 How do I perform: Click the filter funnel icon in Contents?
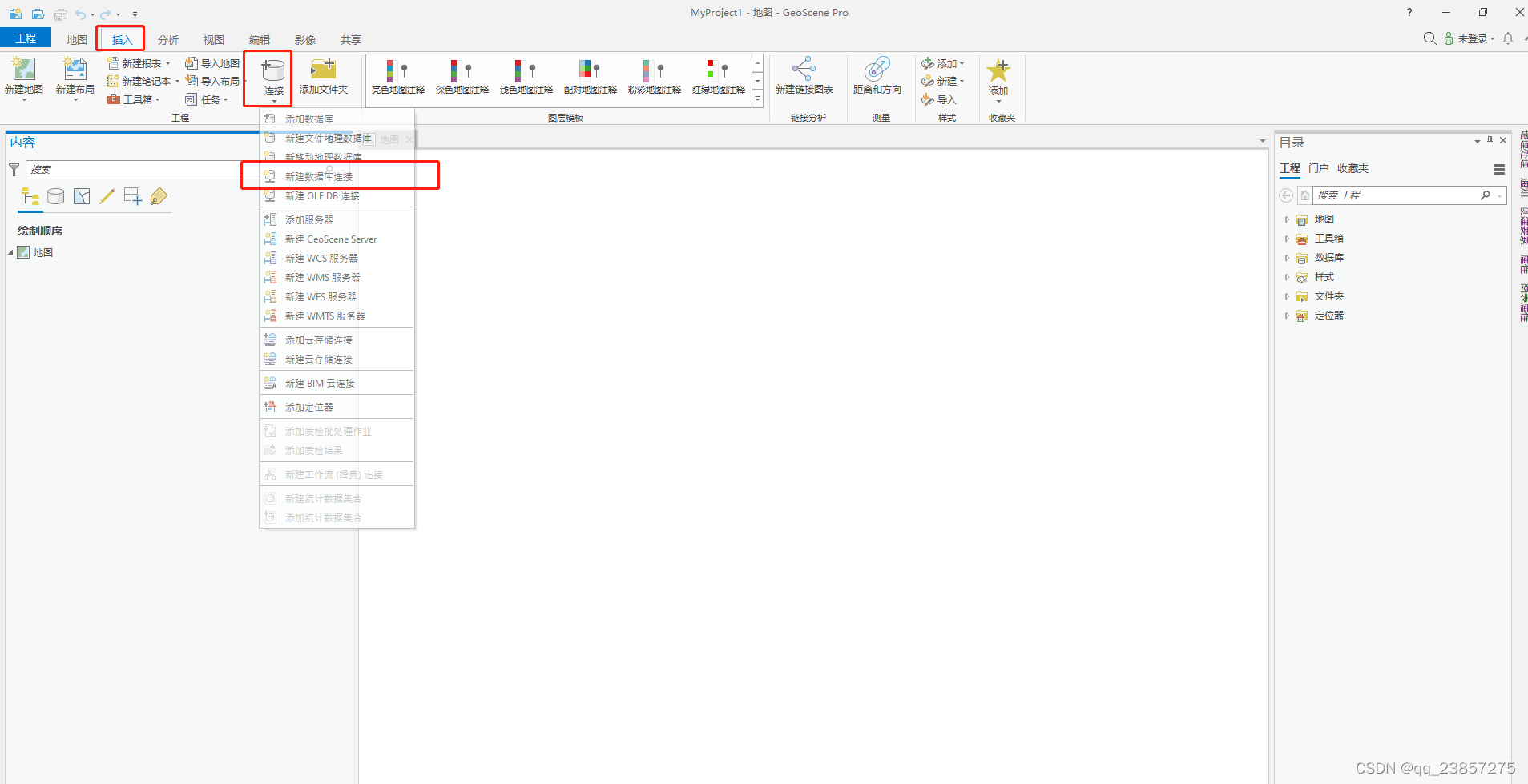(x=14, y=170)
